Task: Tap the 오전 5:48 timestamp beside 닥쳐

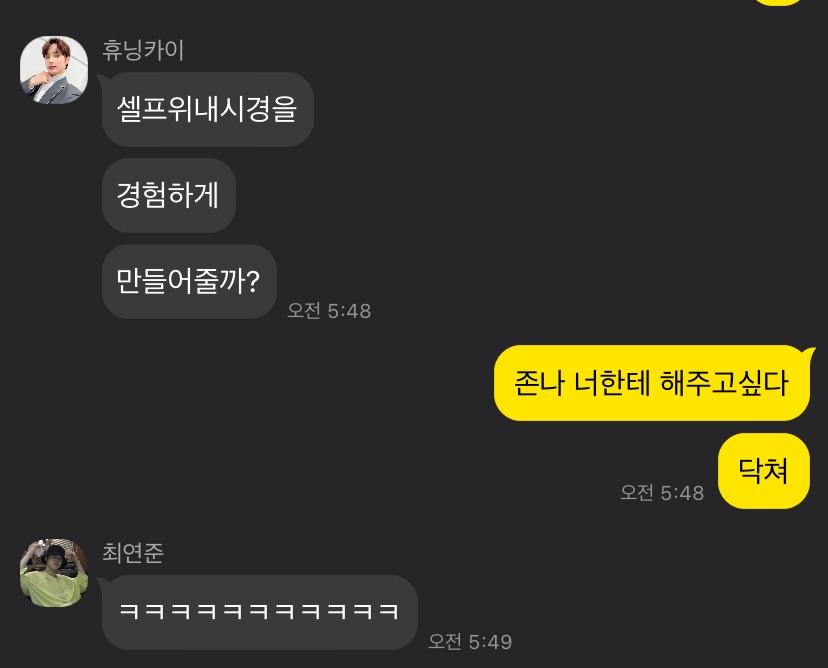Action: (662, 493)
